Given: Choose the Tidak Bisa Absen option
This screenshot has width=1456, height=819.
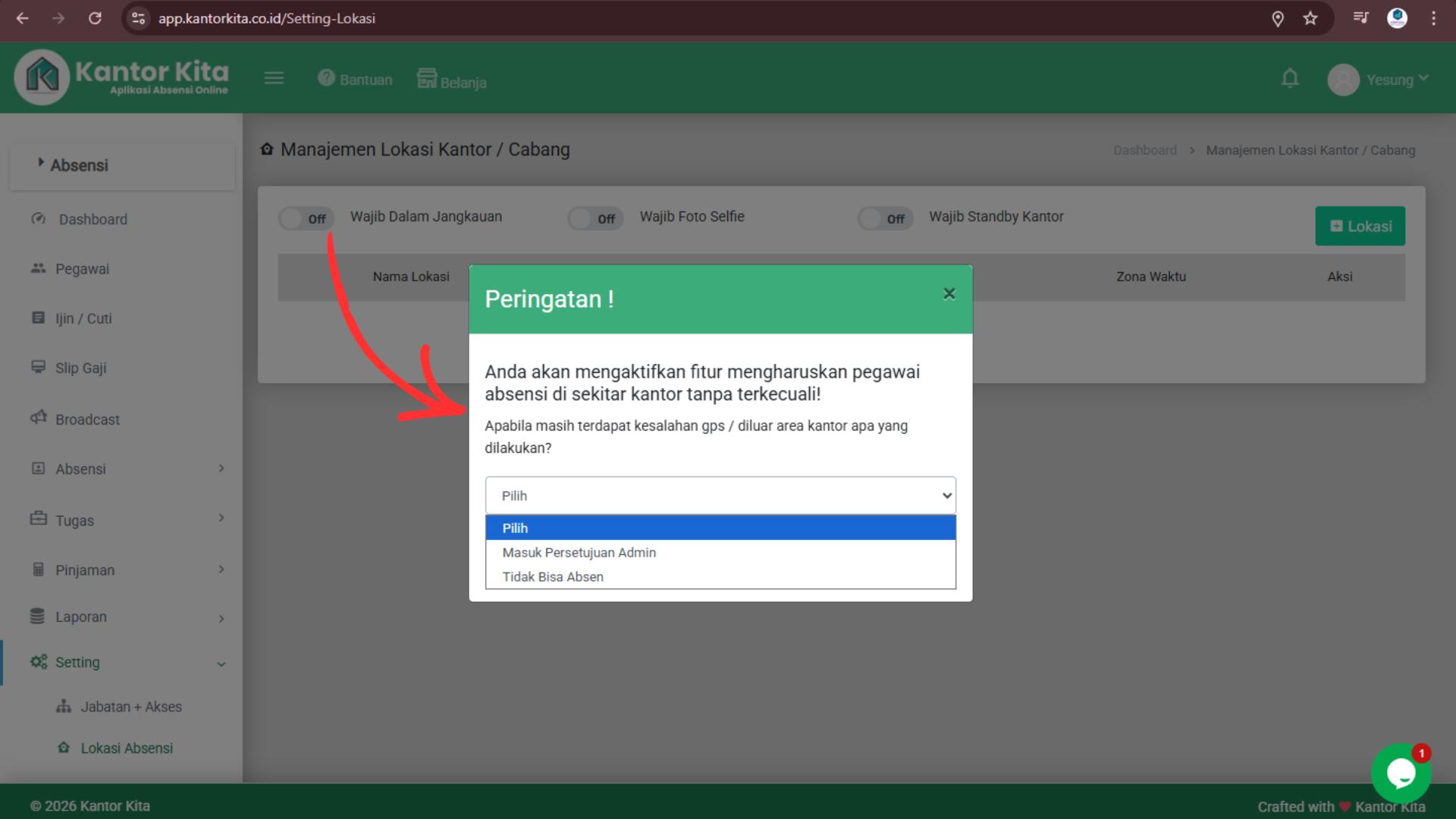Looking at the screenshot, I should pos(552,577).
